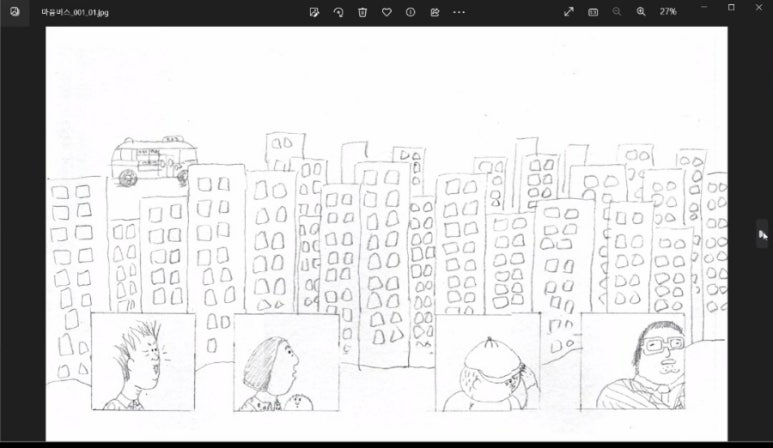773x448 pixels.
Task: Click the 27% zoom level value
Action: [668, 11]
